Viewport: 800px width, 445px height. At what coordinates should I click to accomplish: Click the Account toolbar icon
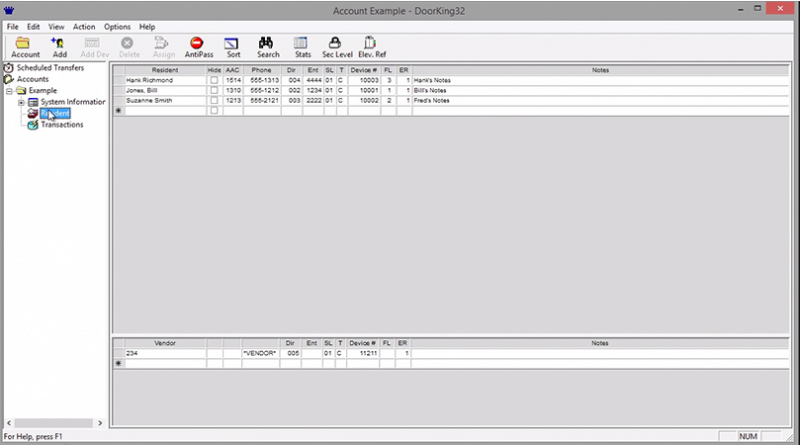pyautogui.click(x=25, y=46)
